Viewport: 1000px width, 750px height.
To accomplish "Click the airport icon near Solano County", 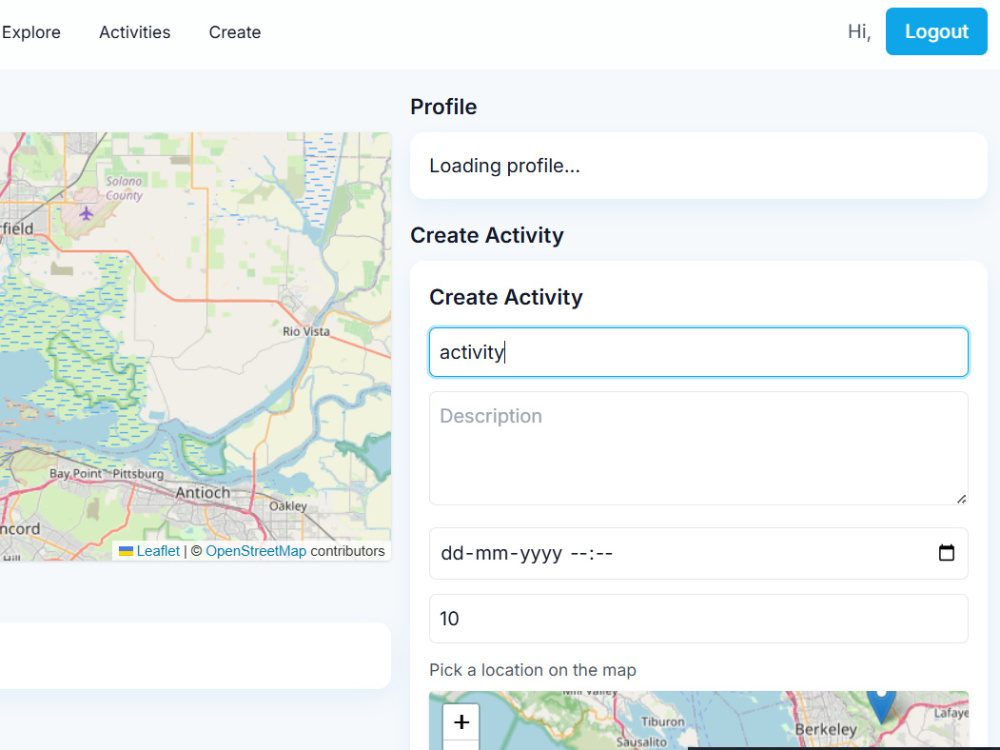I will point(86,213).
